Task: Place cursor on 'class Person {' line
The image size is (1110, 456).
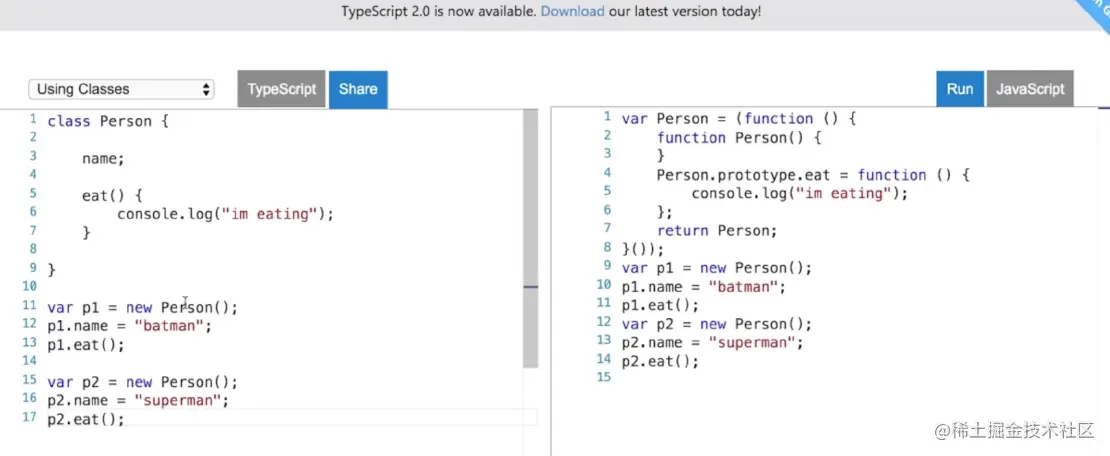Action: (109, 121)
